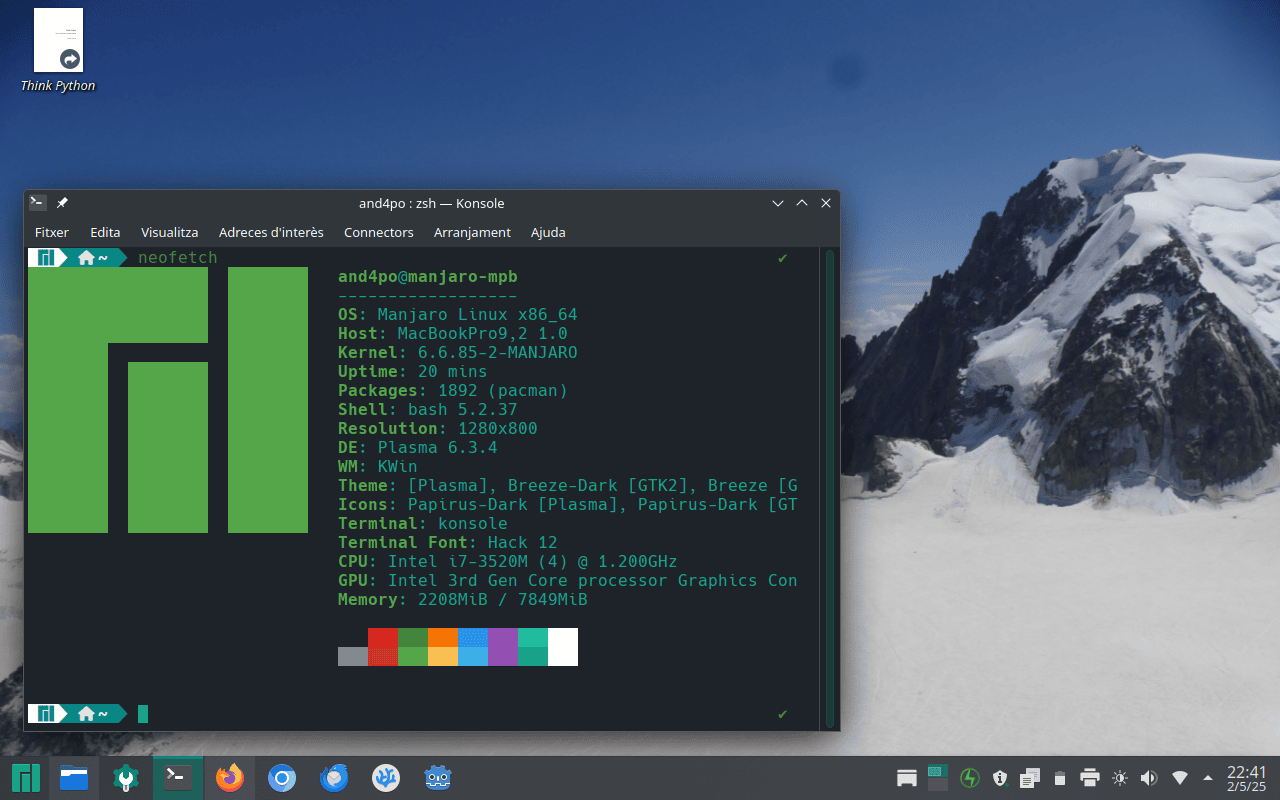Open the Visualitza menu
The width and height of the screenshot is (1280, 800).
pos(170,232)
